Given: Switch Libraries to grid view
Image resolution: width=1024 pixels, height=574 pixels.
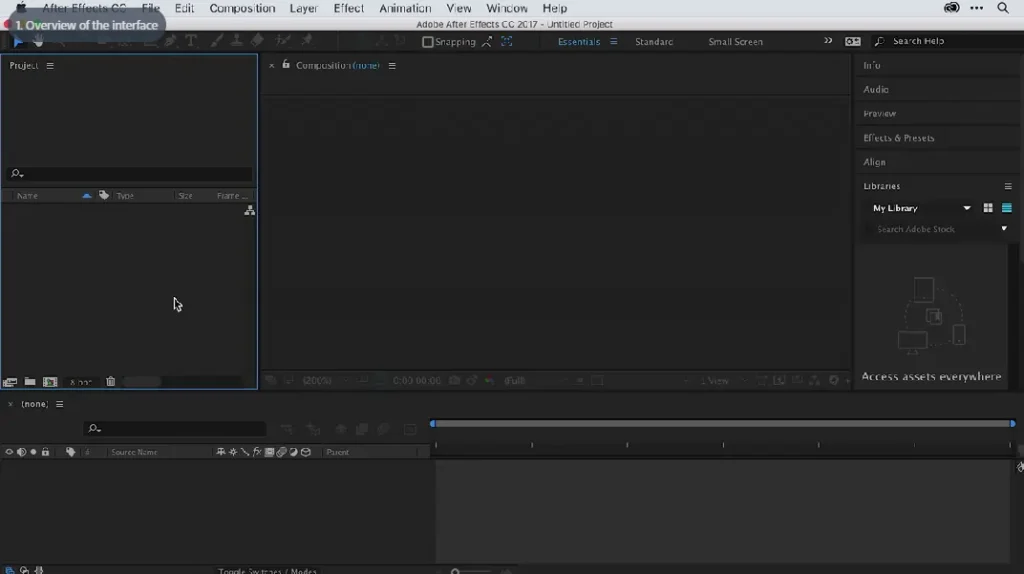Looking at the screenshot, I should click(x=988, y=208).
